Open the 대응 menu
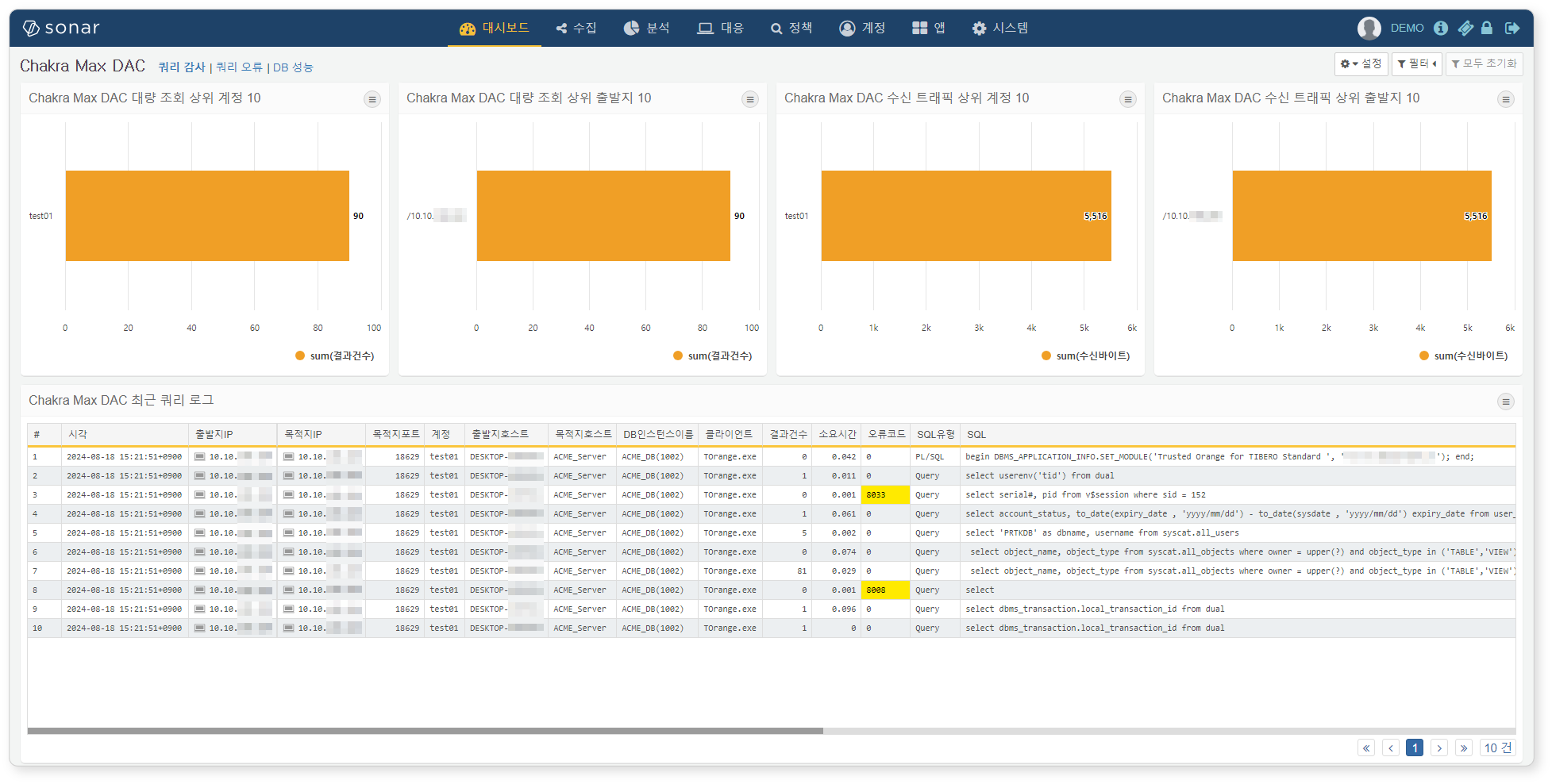The image size is (1552, 784). [721, 28]
